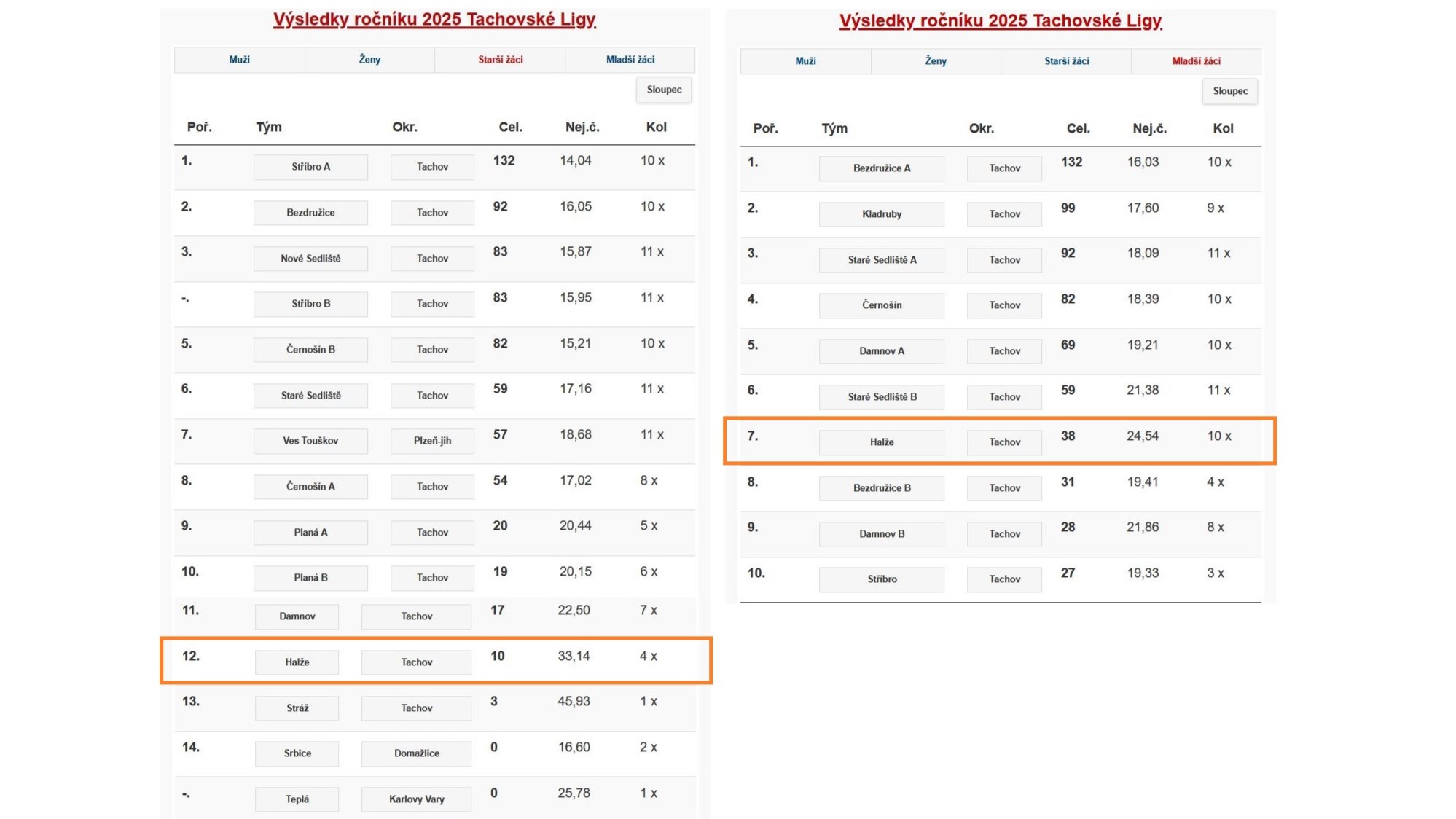Open Starší žáci tab in right table
Viewport: 1456px width, 819px height.
pos(1066,61)
